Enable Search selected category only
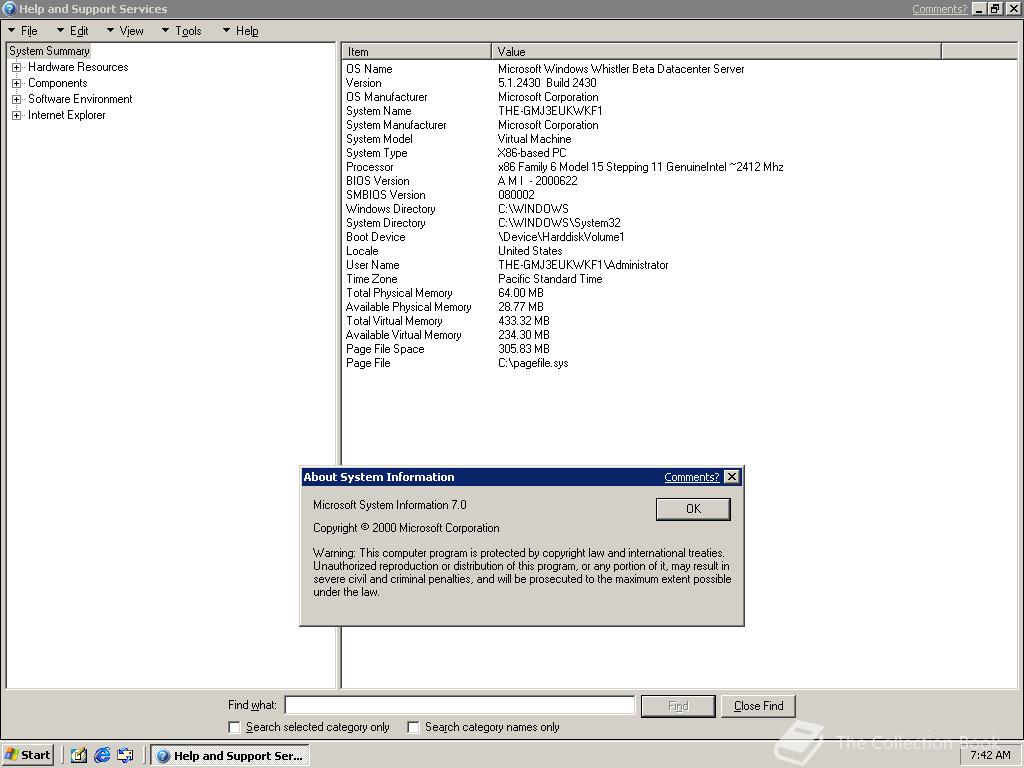Screen dimensions: 1024x768 234,727
